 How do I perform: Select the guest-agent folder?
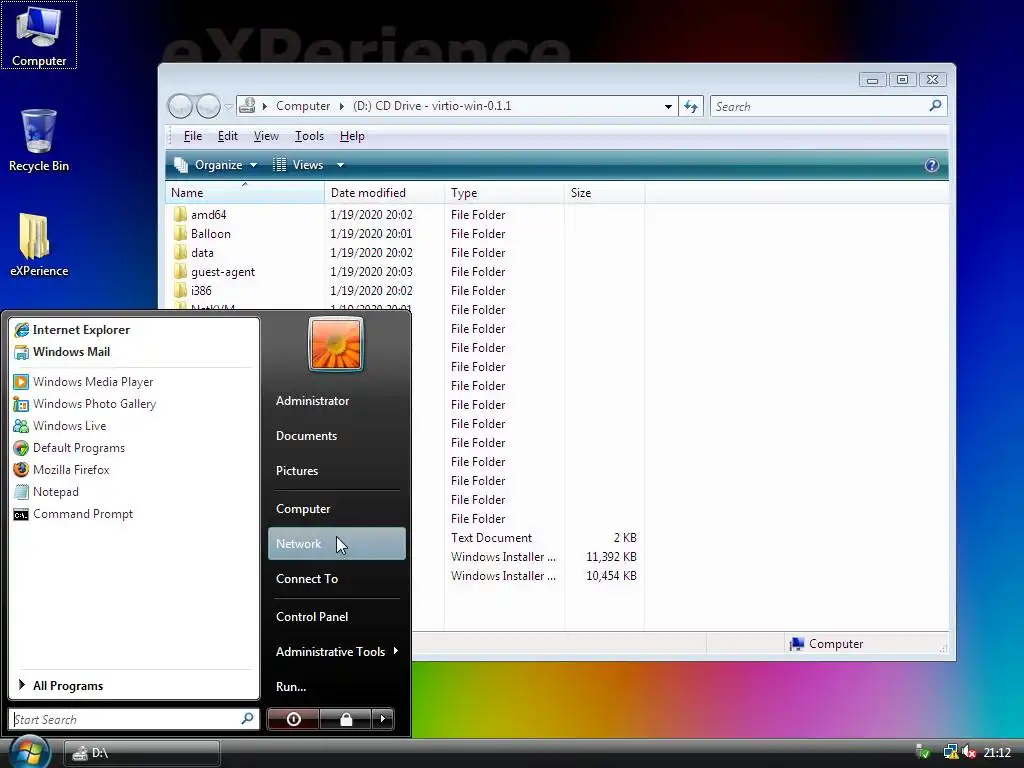(214, 272)
